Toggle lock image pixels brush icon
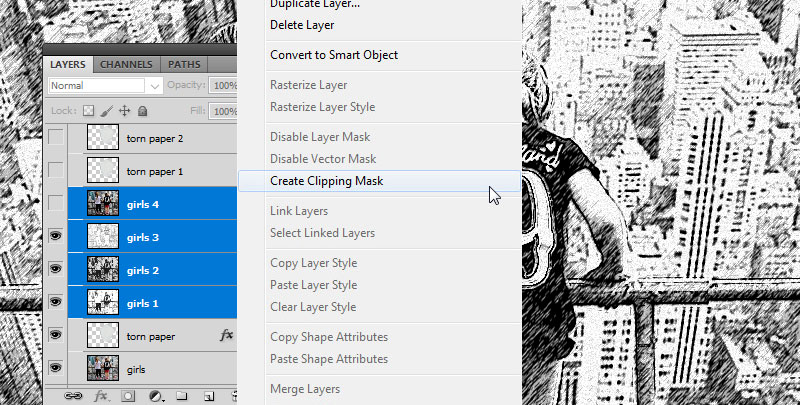 point(106,111)
